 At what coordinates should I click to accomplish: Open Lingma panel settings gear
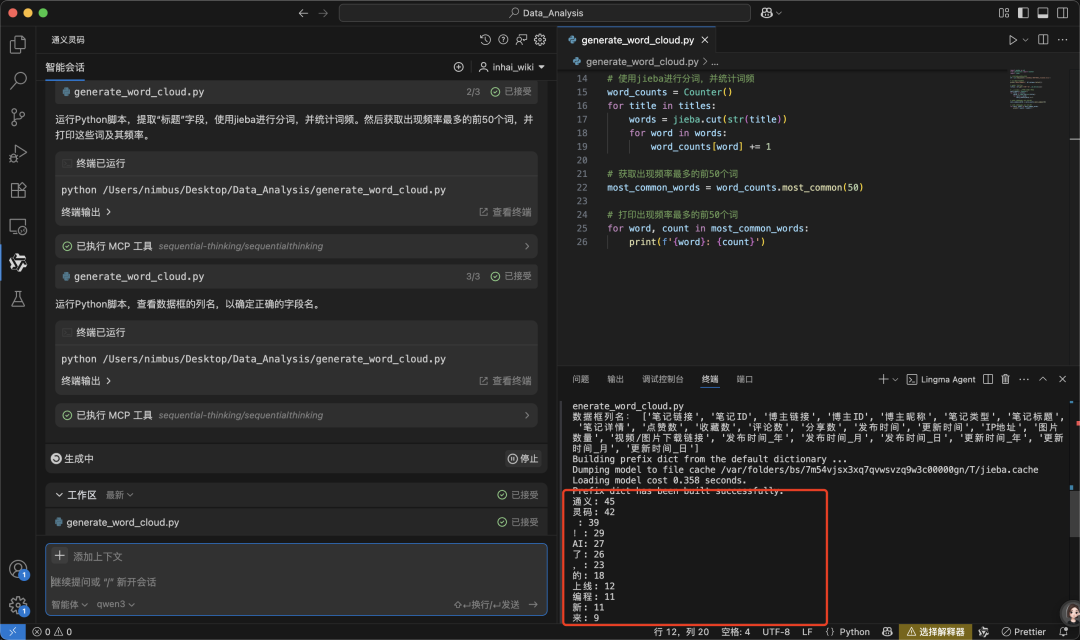coord(540,40)
